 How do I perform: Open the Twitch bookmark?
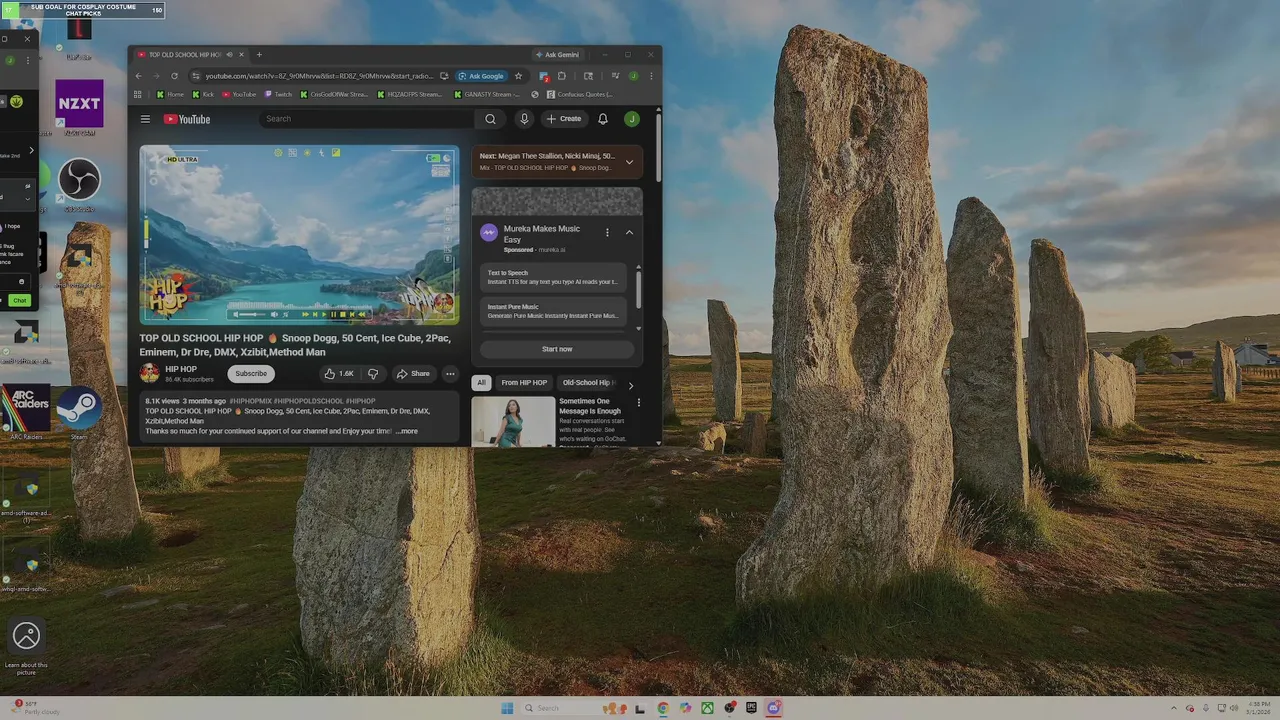click(x=278, y=95)
